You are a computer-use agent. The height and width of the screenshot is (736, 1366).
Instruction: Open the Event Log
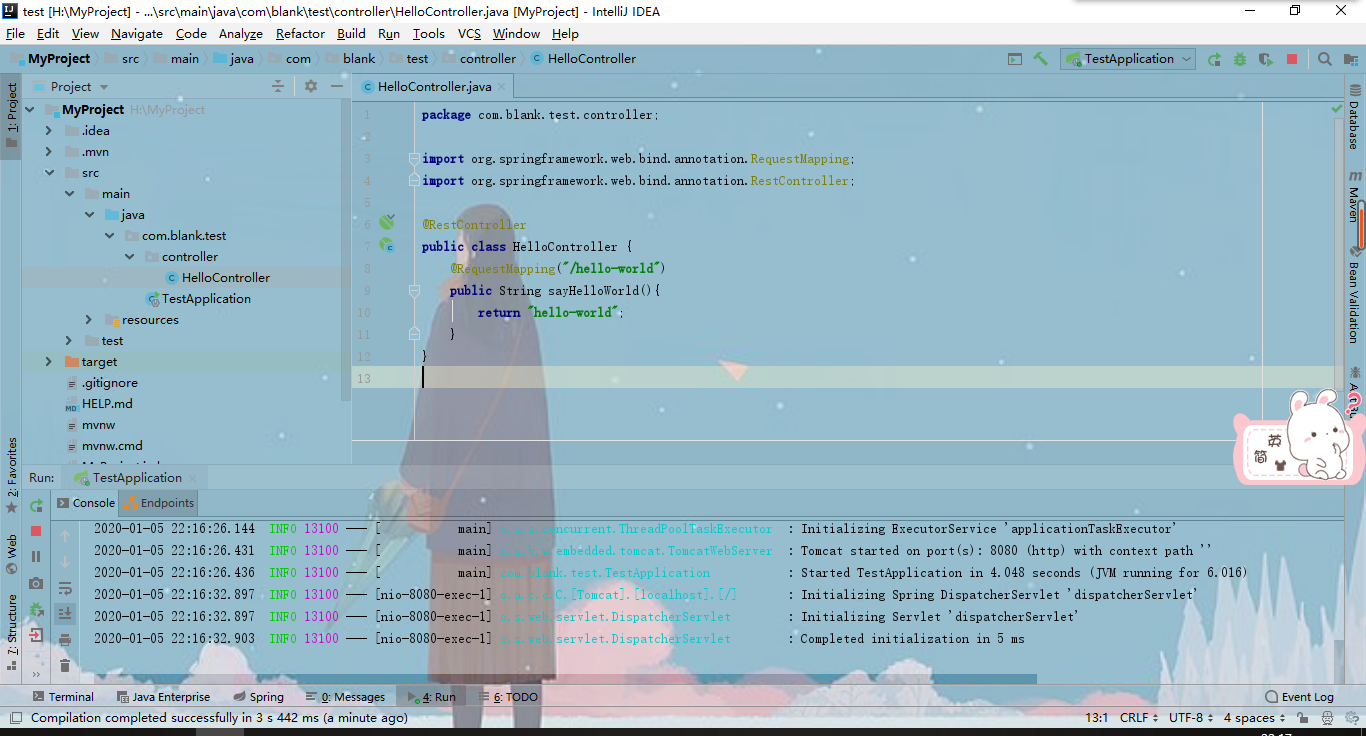[1299, 697]
